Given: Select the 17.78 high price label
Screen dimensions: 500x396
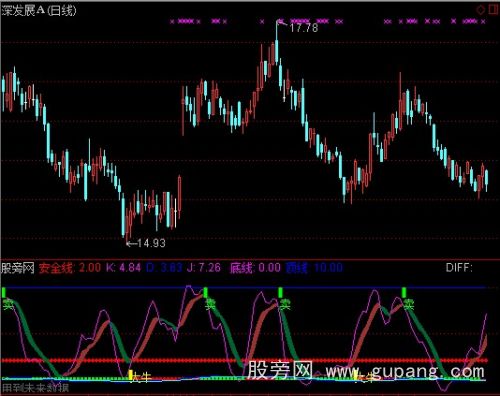Looking at the screenshot, I should click(304, 28).
